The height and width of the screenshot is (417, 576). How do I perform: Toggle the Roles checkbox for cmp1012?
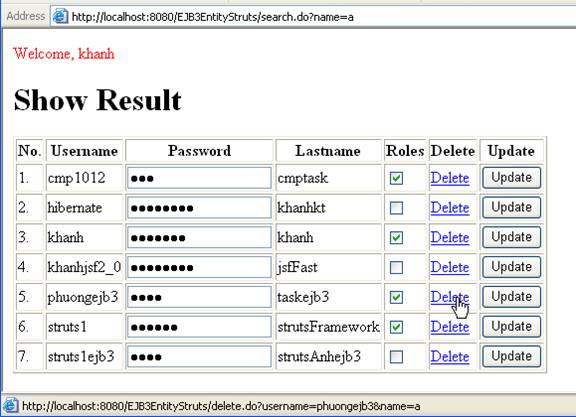click(396, 178)
